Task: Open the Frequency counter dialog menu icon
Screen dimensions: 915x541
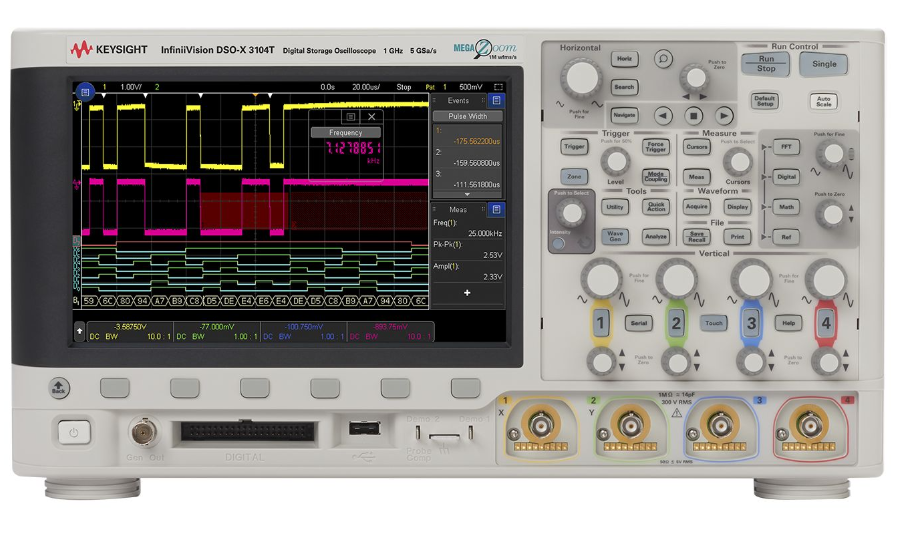Action: pyautogui.click(x=351, y=117)
